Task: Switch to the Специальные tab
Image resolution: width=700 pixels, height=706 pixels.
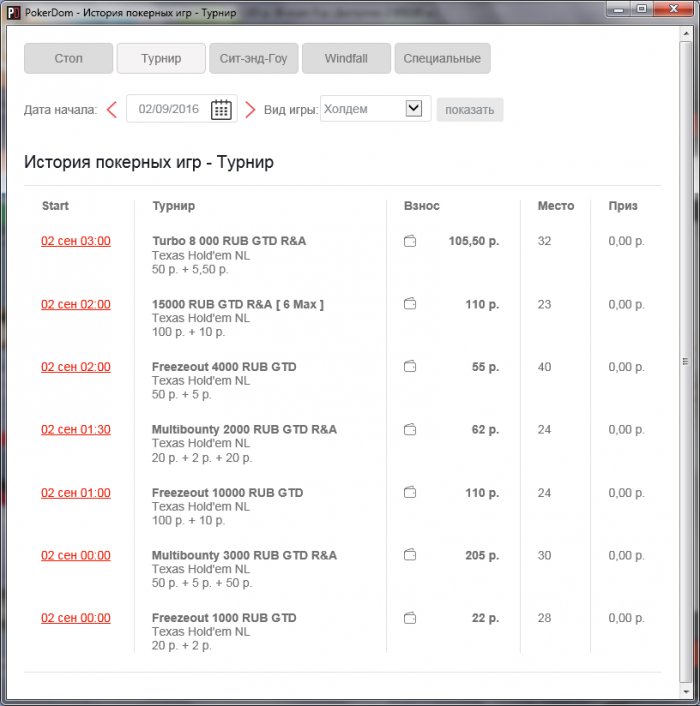Action: tap(443, 58)
